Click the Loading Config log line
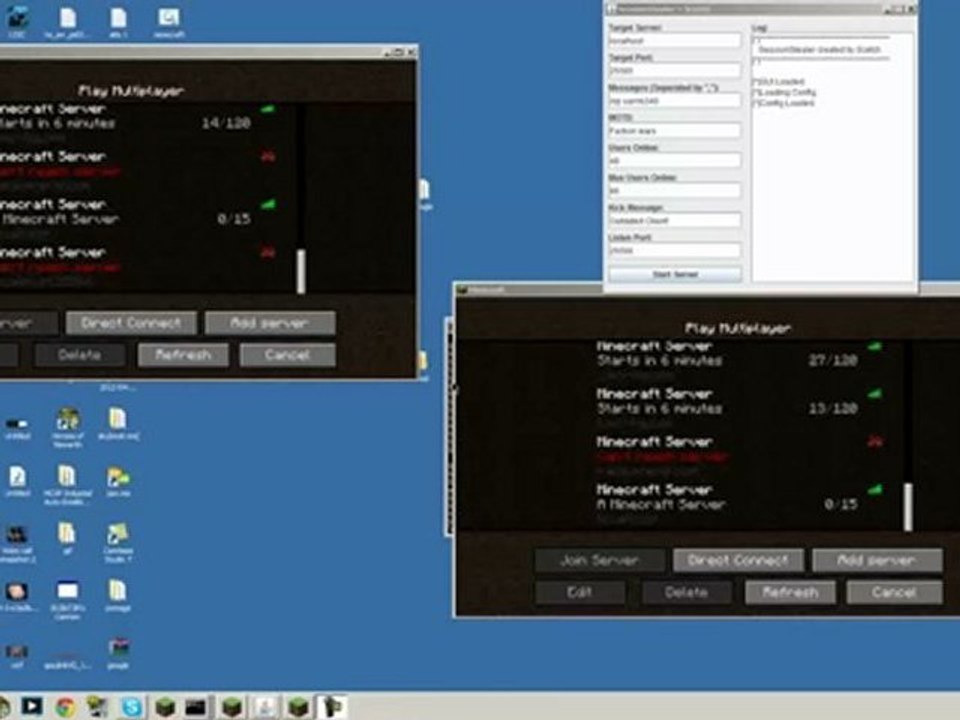 (784, 92)
